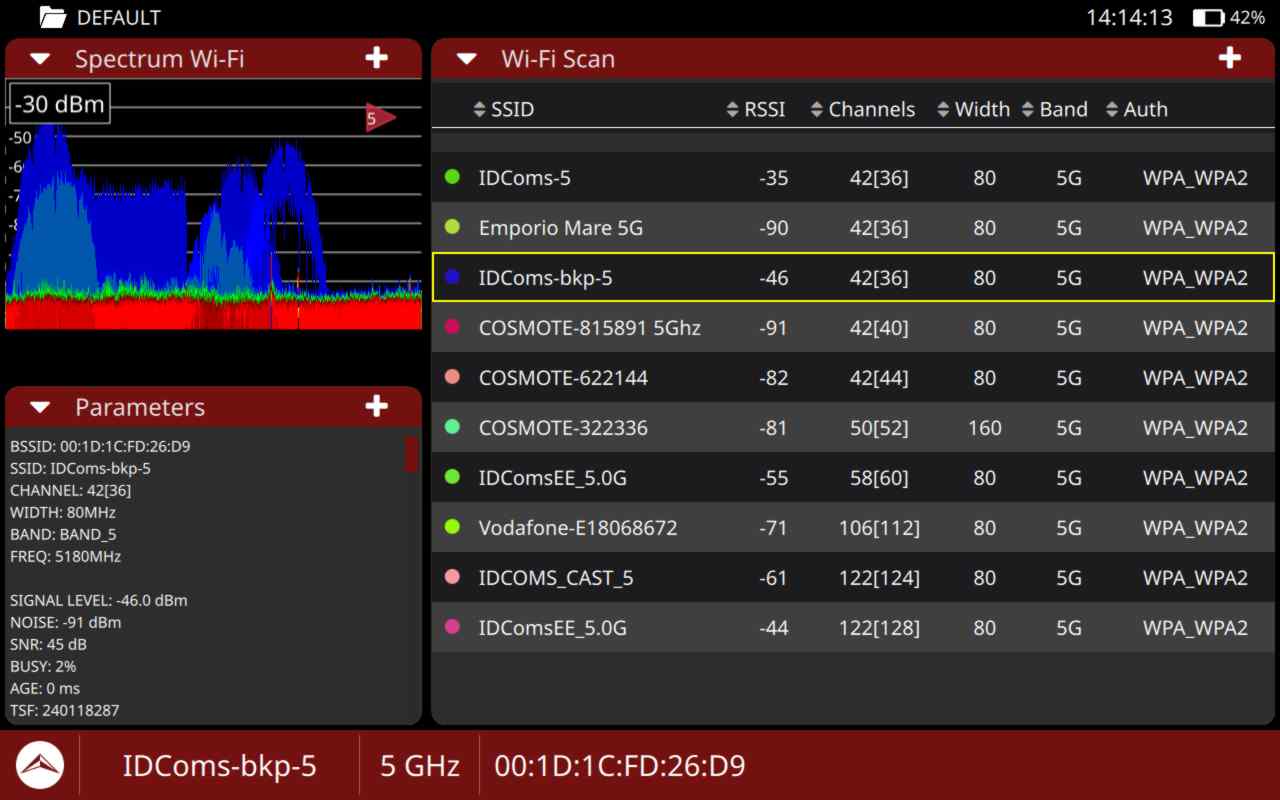Click blue color dot of IDComs-bkp-5
1280x800 pixels.
coord(452,277)
